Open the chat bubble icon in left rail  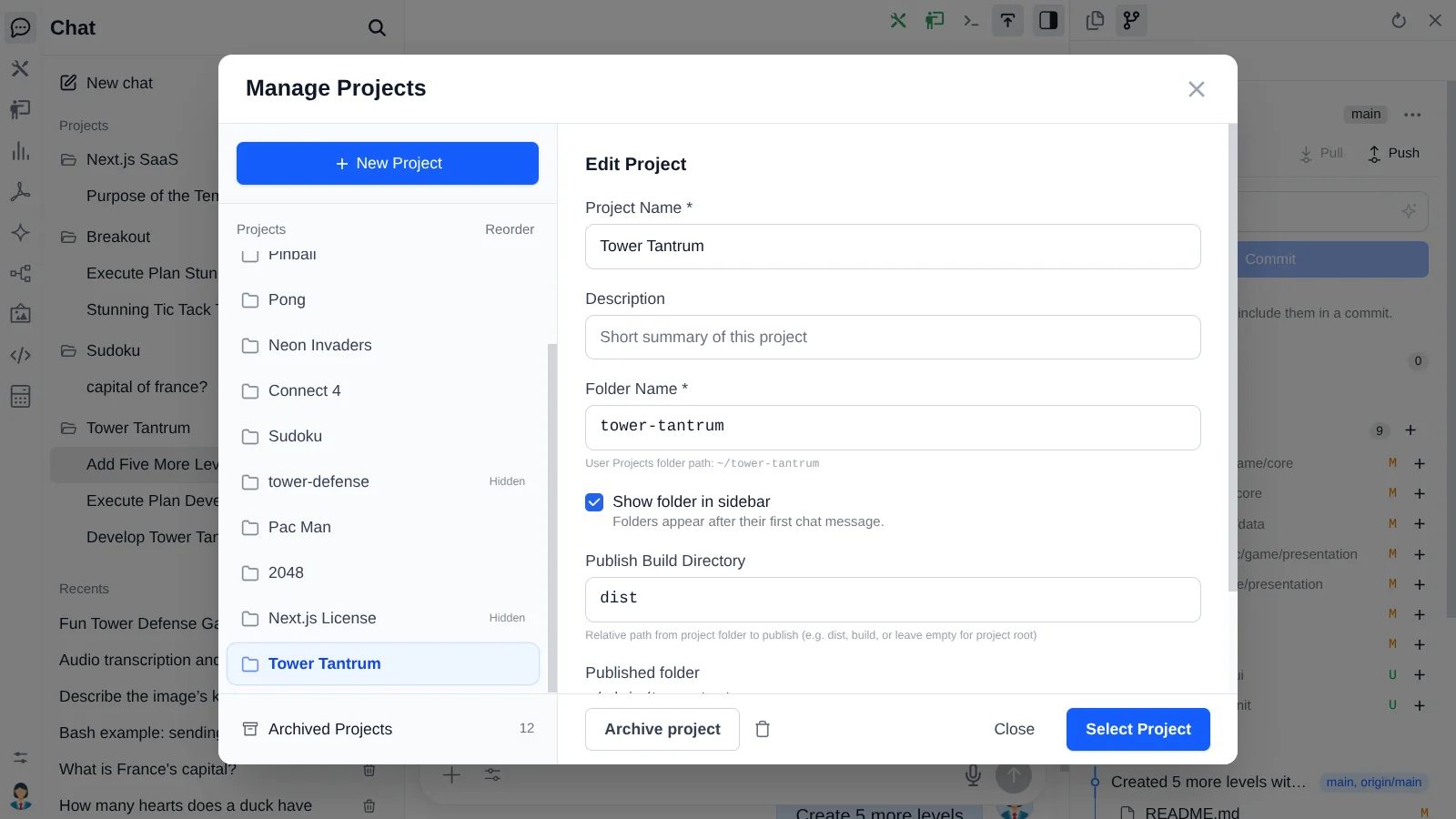20,27
